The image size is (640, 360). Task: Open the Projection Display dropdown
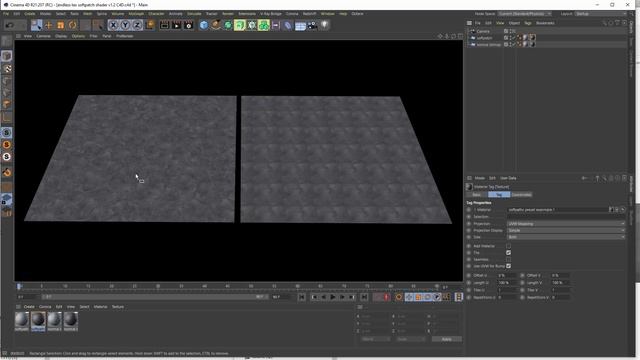566,230
